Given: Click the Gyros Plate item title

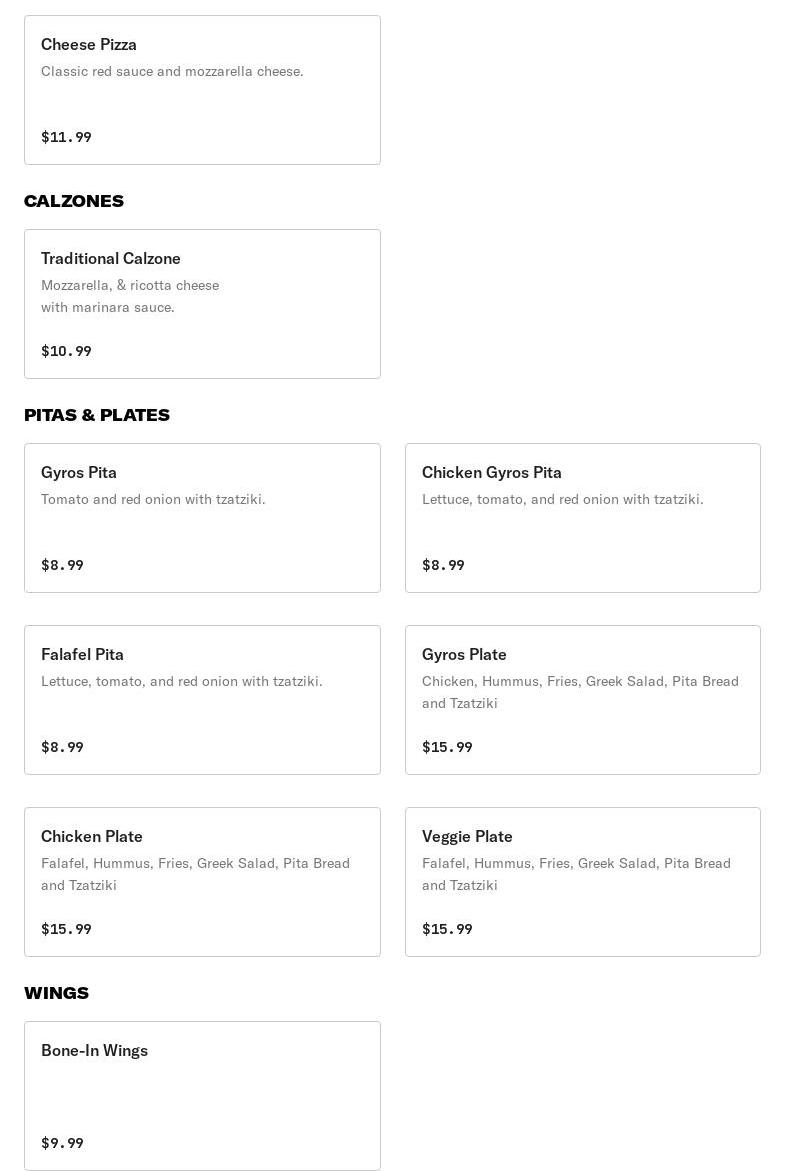Looking at the screenshot, I should tap(464, 654).
